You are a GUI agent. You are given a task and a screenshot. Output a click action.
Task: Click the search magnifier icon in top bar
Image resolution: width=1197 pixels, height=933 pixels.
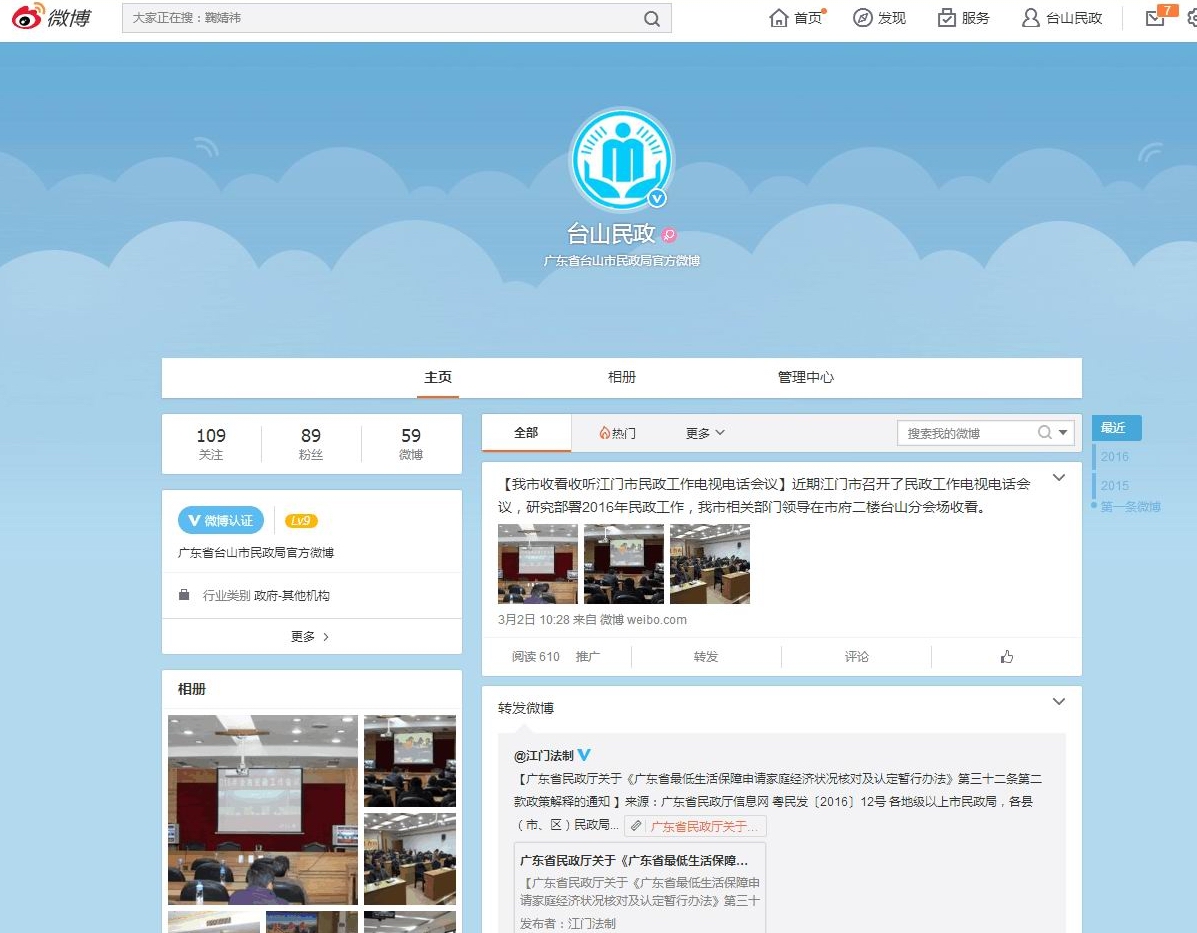coord(651,18)
